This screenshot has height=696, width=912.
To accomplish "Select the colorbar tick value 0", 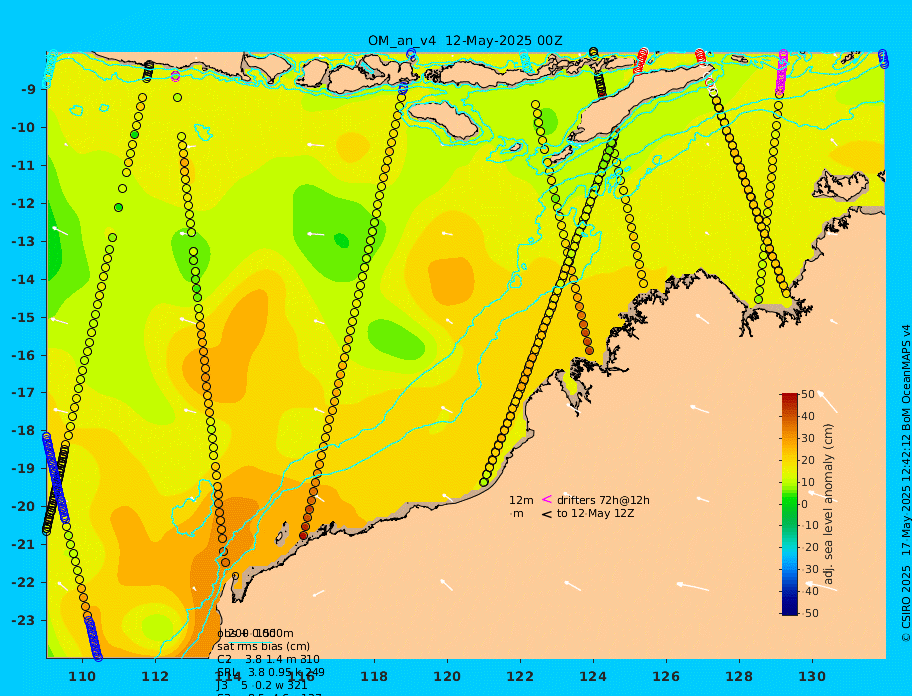I will click(804, 504).
